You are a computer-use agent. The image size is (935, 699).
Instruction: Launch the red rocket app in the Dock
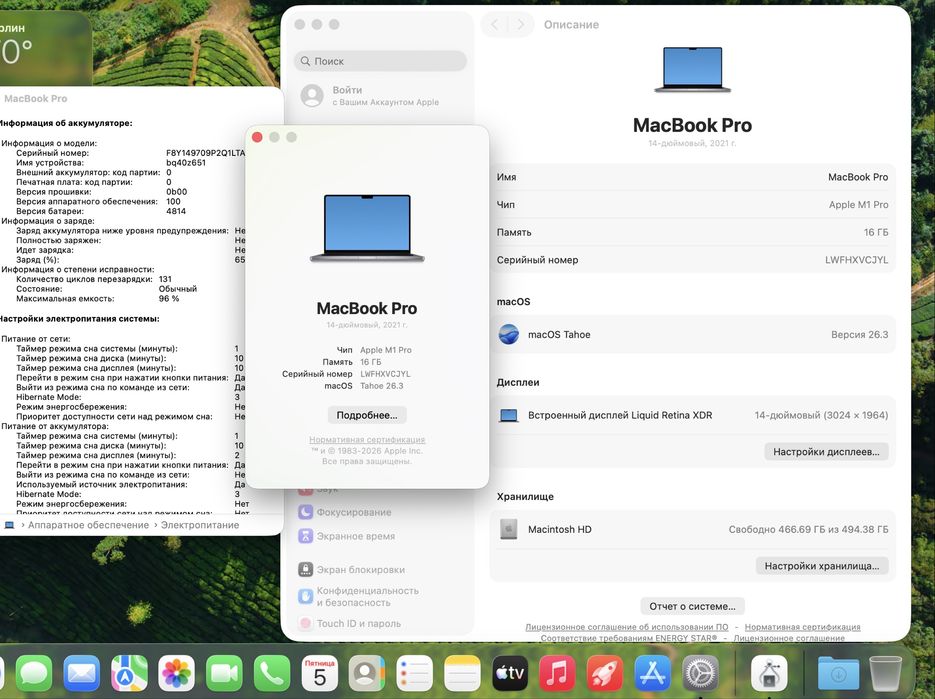(605, 673)
